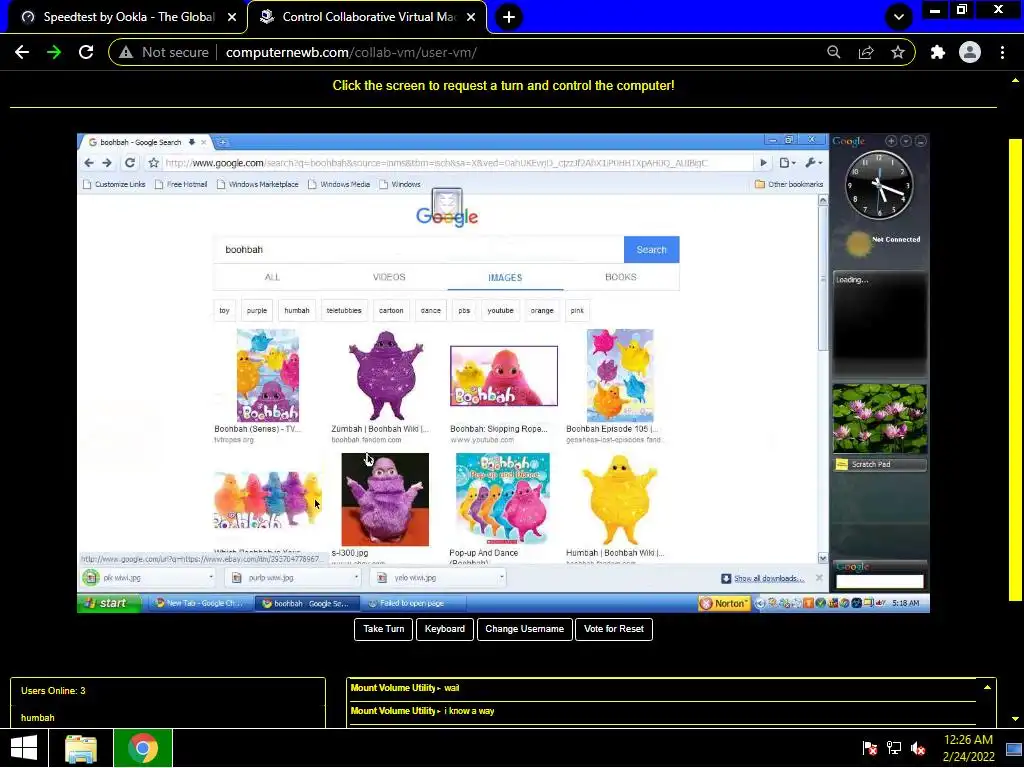Switch to Failed to open page taskbar item

[x=412, y=603]
